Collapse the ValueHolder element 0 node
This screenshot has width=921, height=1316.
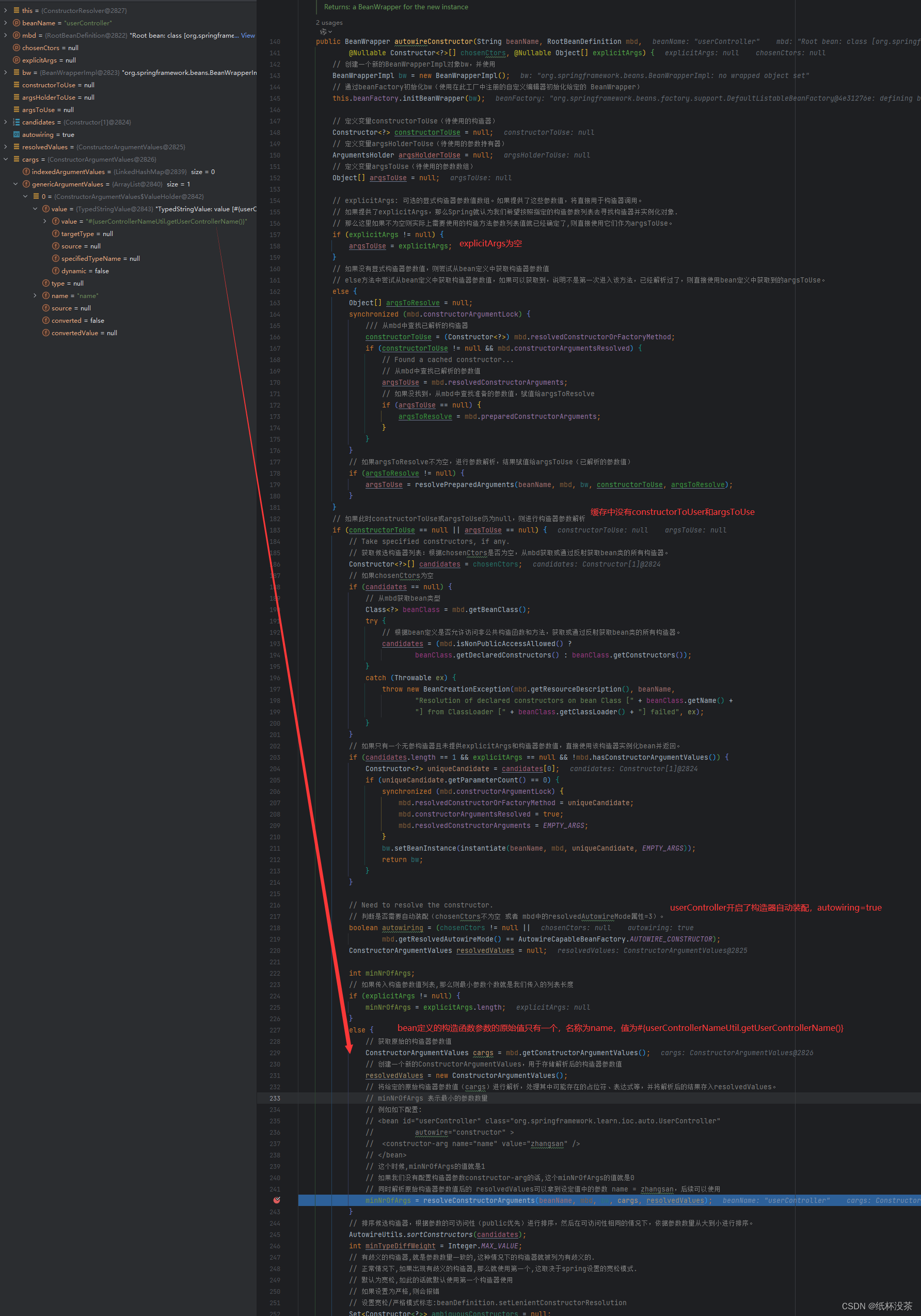[x=25, y=197]
